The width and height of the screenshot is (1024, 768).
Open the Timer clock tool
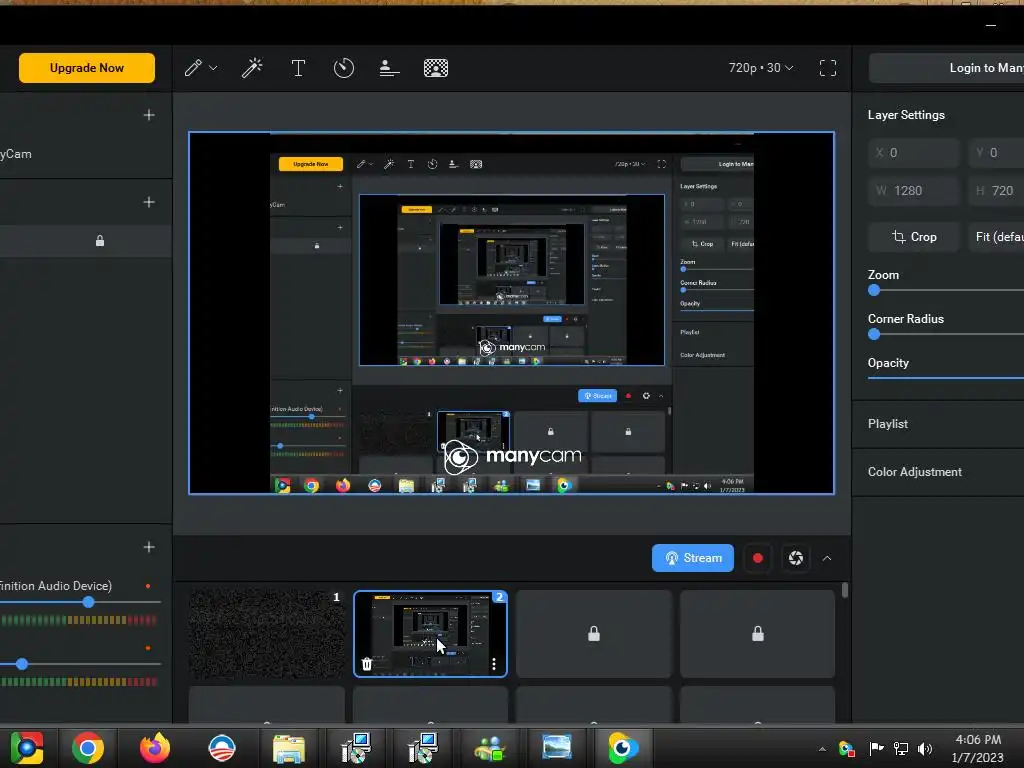click(x=344, y=68)
